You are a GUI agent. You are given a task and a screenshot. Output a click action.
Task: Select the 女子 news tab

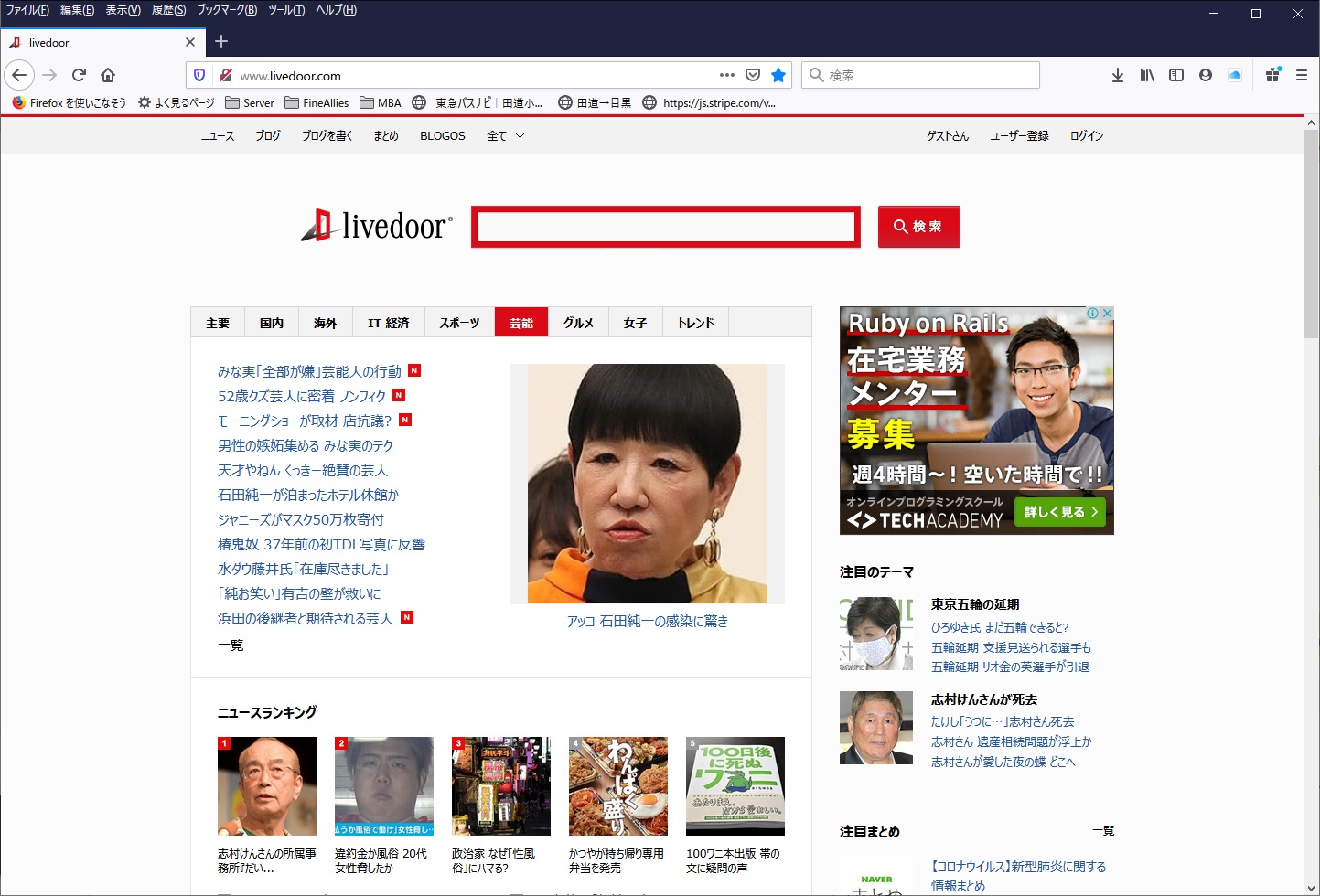point(636,323)
